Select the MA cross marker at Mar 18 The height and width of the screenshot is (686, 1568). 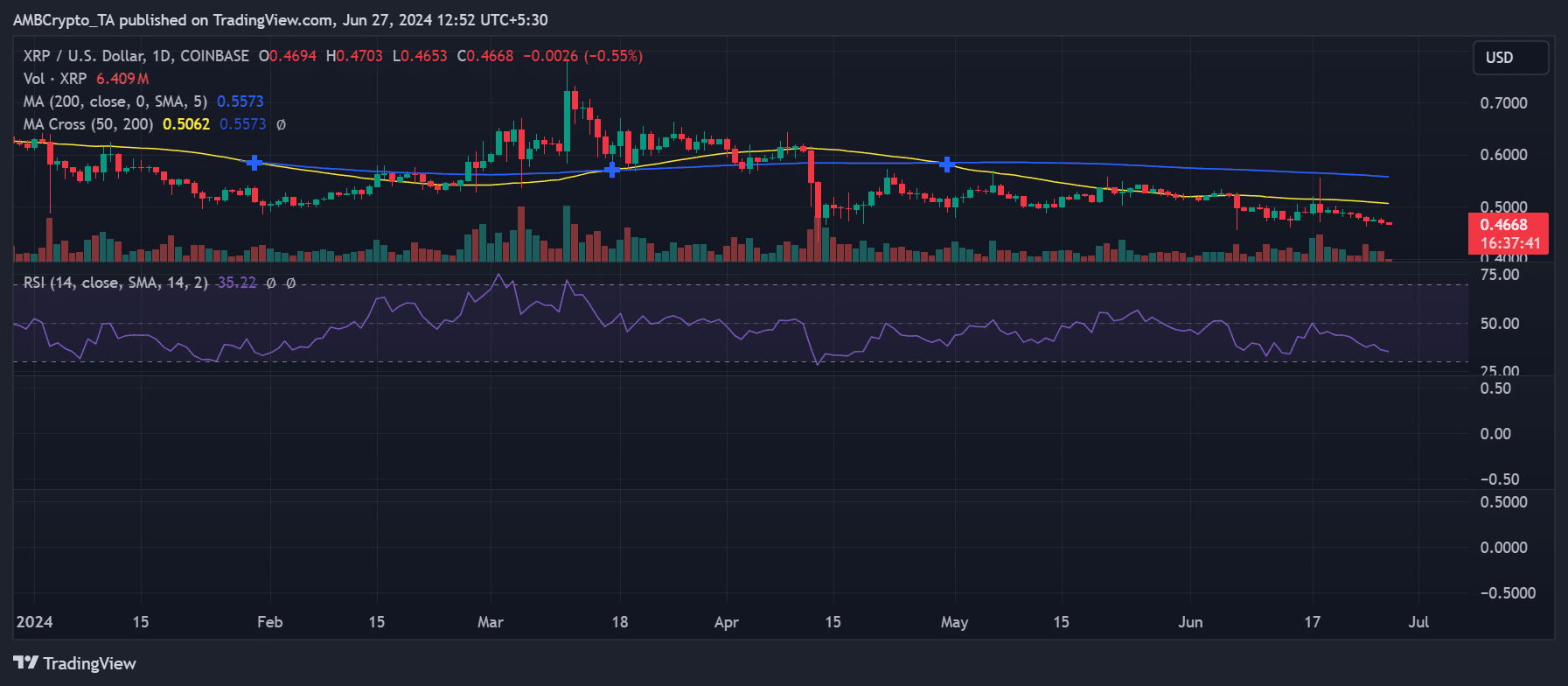pyautogui.click(x=612, y=170)
